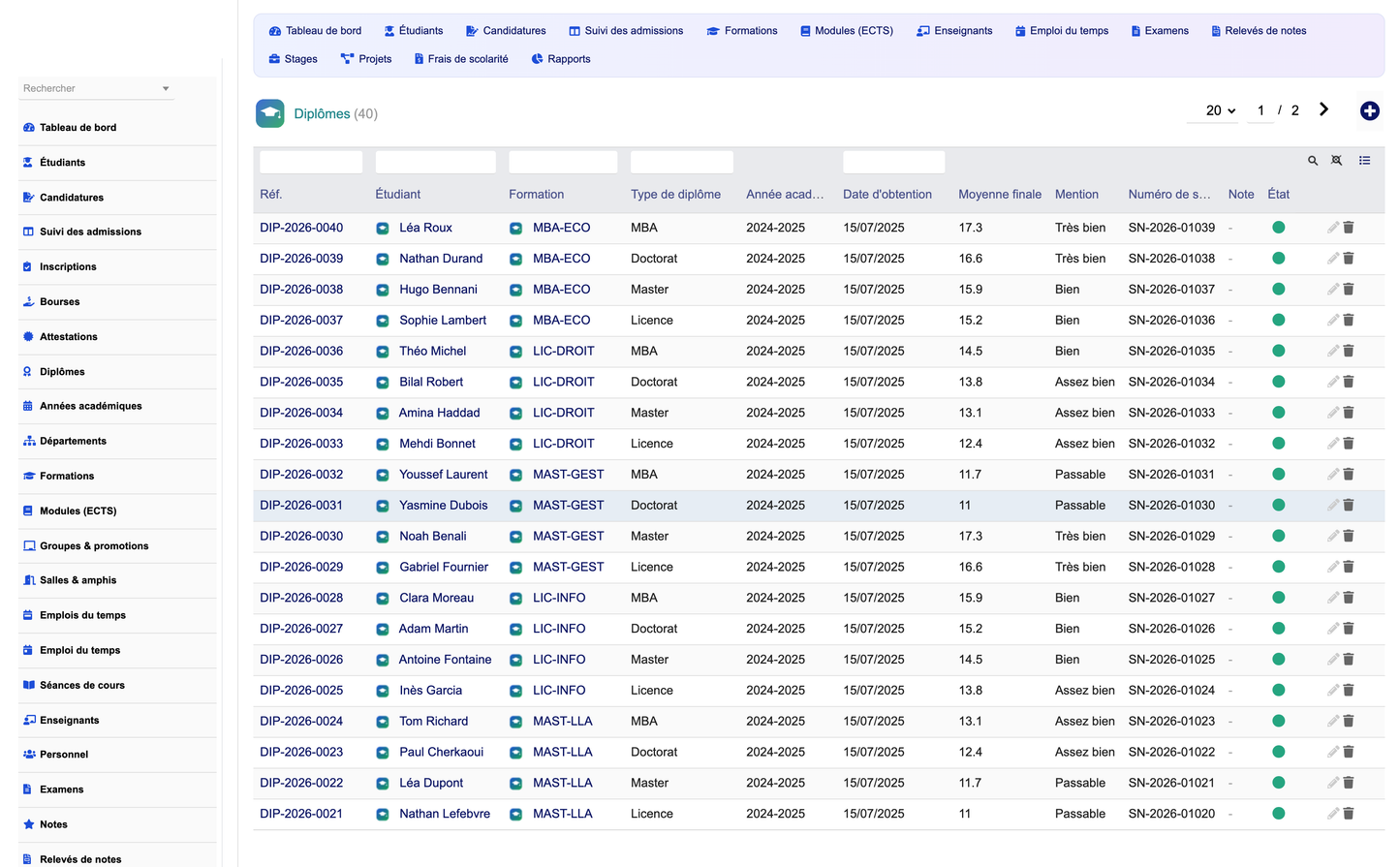Open Emploi du temps in top navigation

tap(1062, 31)
